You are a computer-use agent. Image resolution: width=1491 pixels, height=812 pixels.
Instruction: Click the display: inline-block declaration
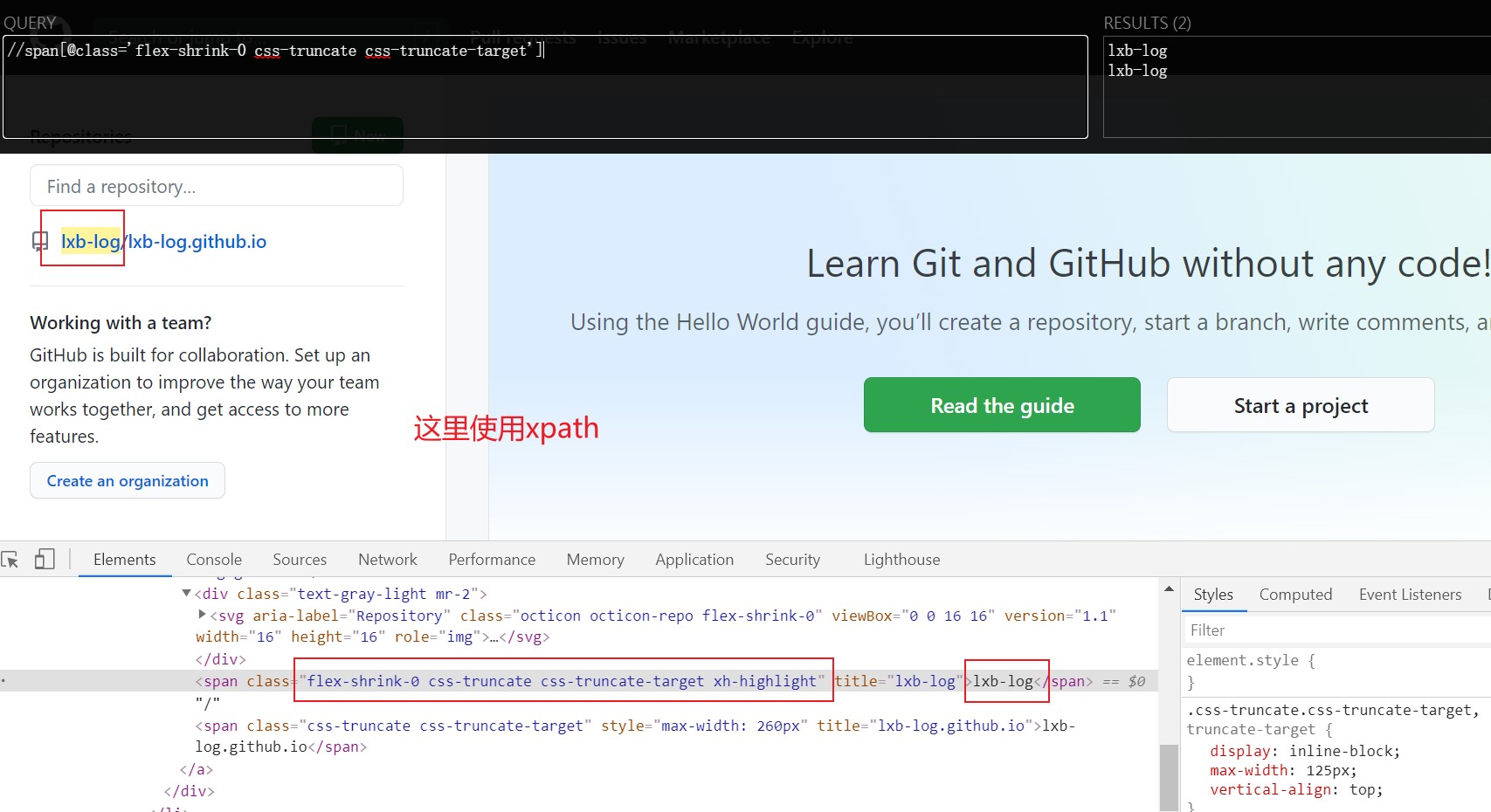[x=1305, y=751]
